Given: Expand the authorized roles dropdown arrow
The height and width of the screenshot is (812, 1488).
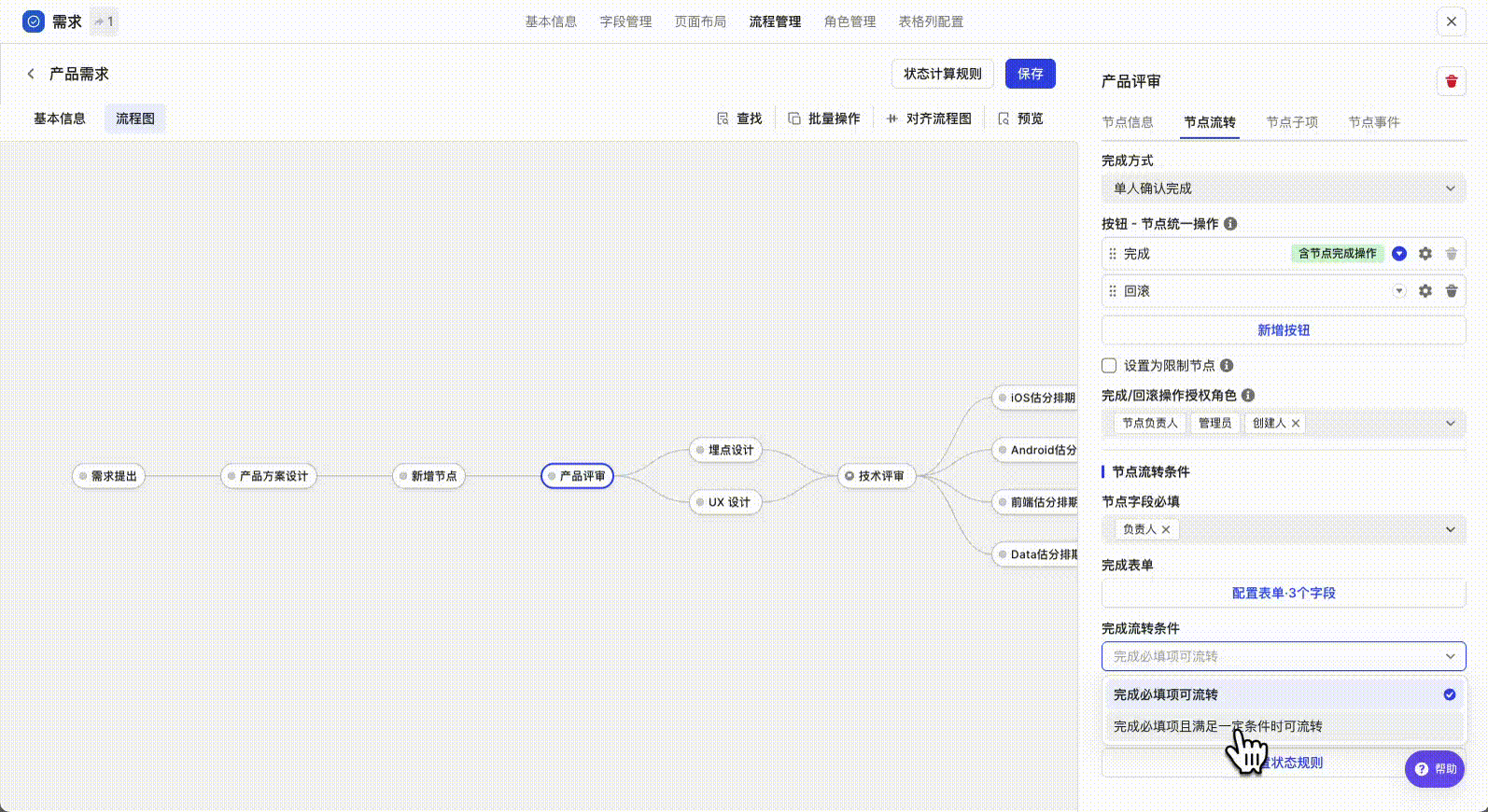Looking at the screenshot, I should tap(1451, 424).
